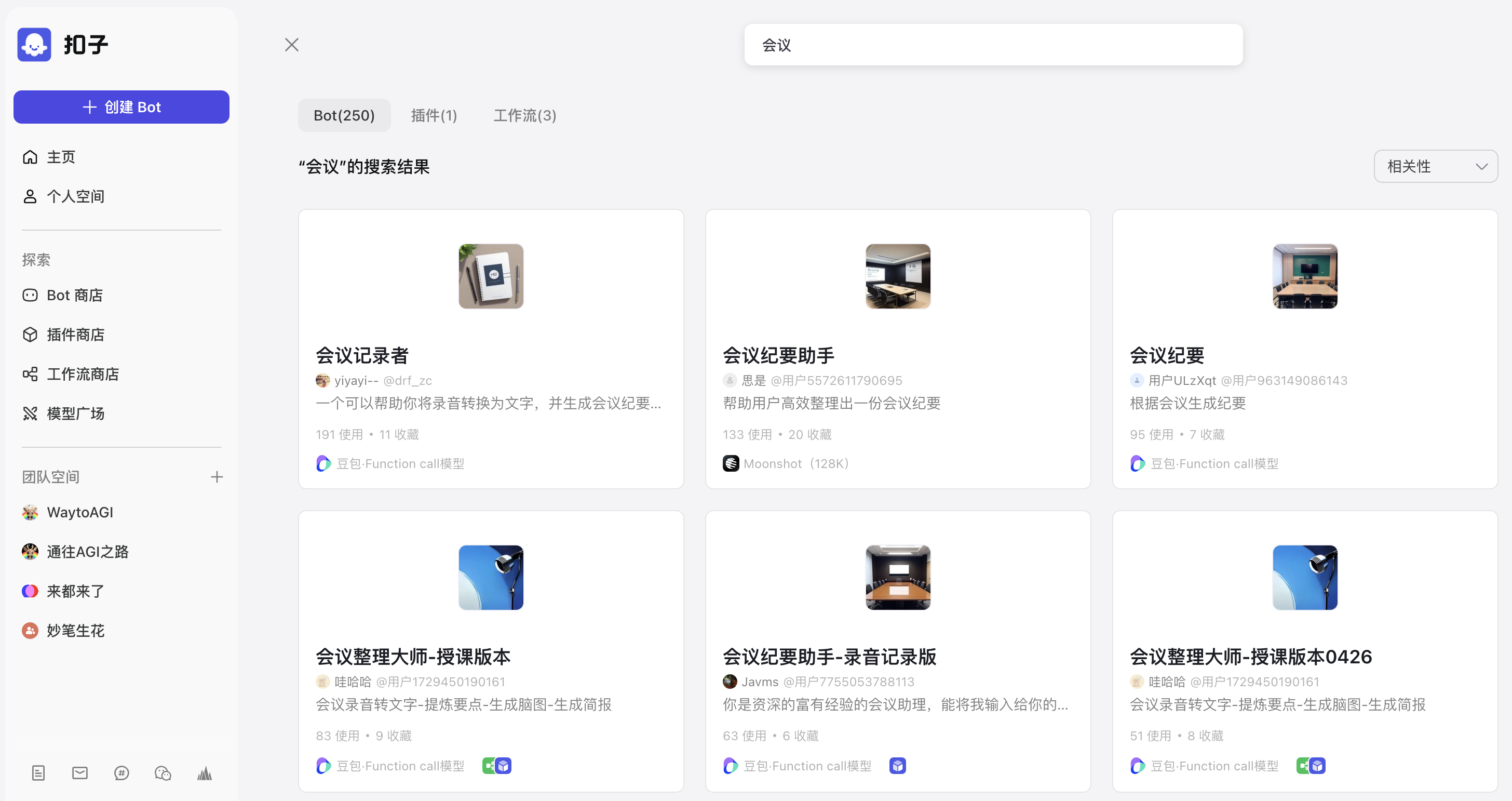Open the document icon in bottom bar

coord(38,773)
